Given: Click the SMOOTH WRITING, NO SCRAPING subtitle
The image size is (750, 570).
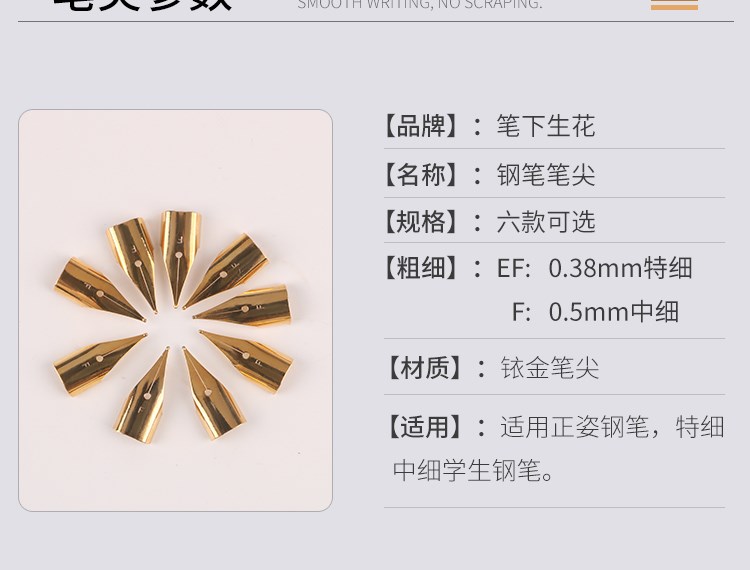Looking at the screenshot, I should (x=420, y=4).
